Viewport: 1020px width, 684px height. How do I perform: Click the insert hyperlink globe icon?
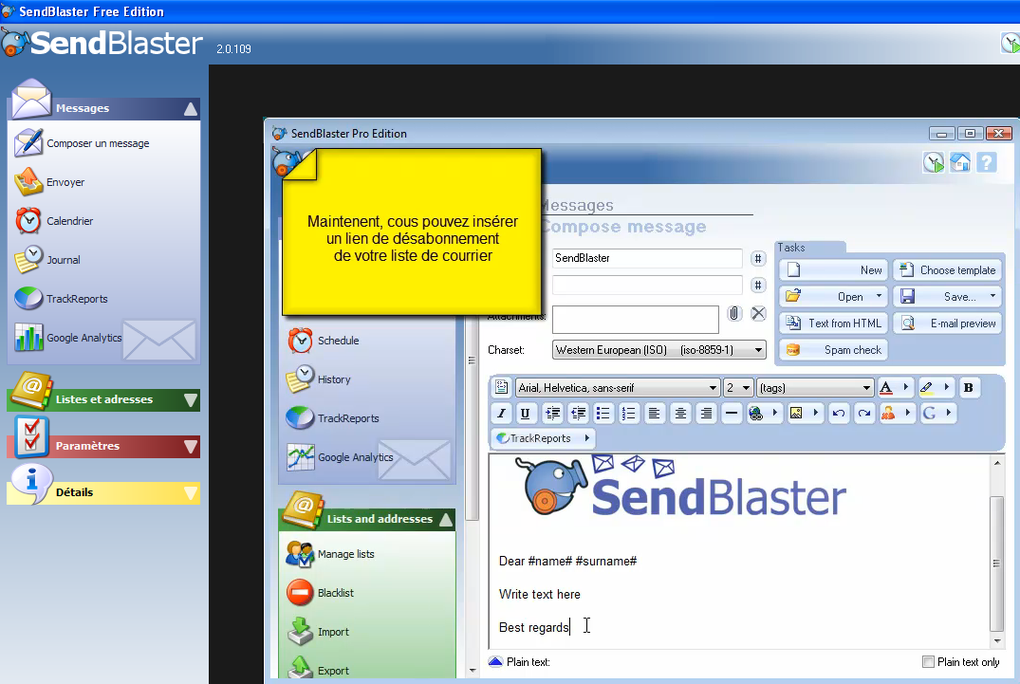coord(756,413)
